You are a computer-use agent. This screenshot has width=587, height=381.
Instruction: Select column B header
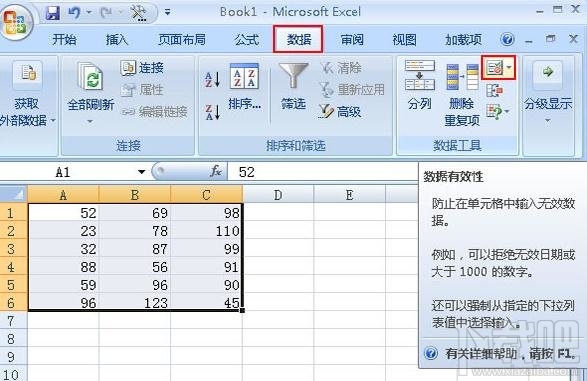(135, 195)
